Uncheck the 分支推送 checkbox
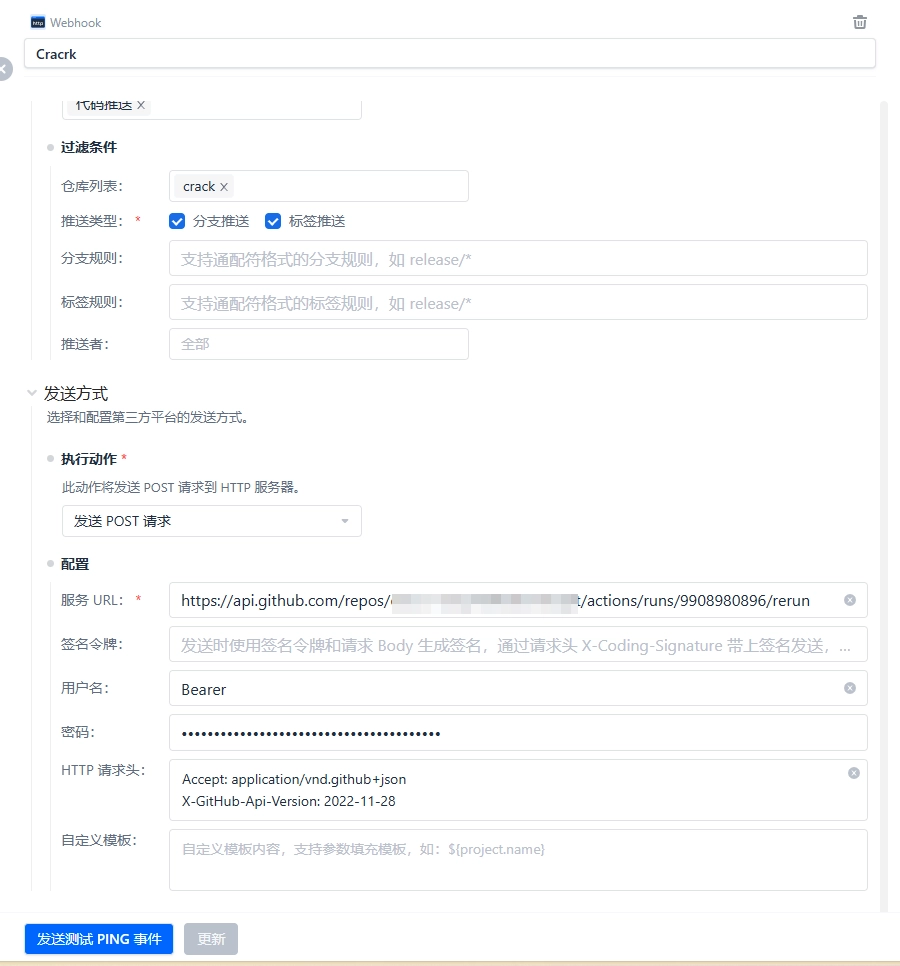The width and height of the screenshot is (900, 966). [x=177, y=221]
